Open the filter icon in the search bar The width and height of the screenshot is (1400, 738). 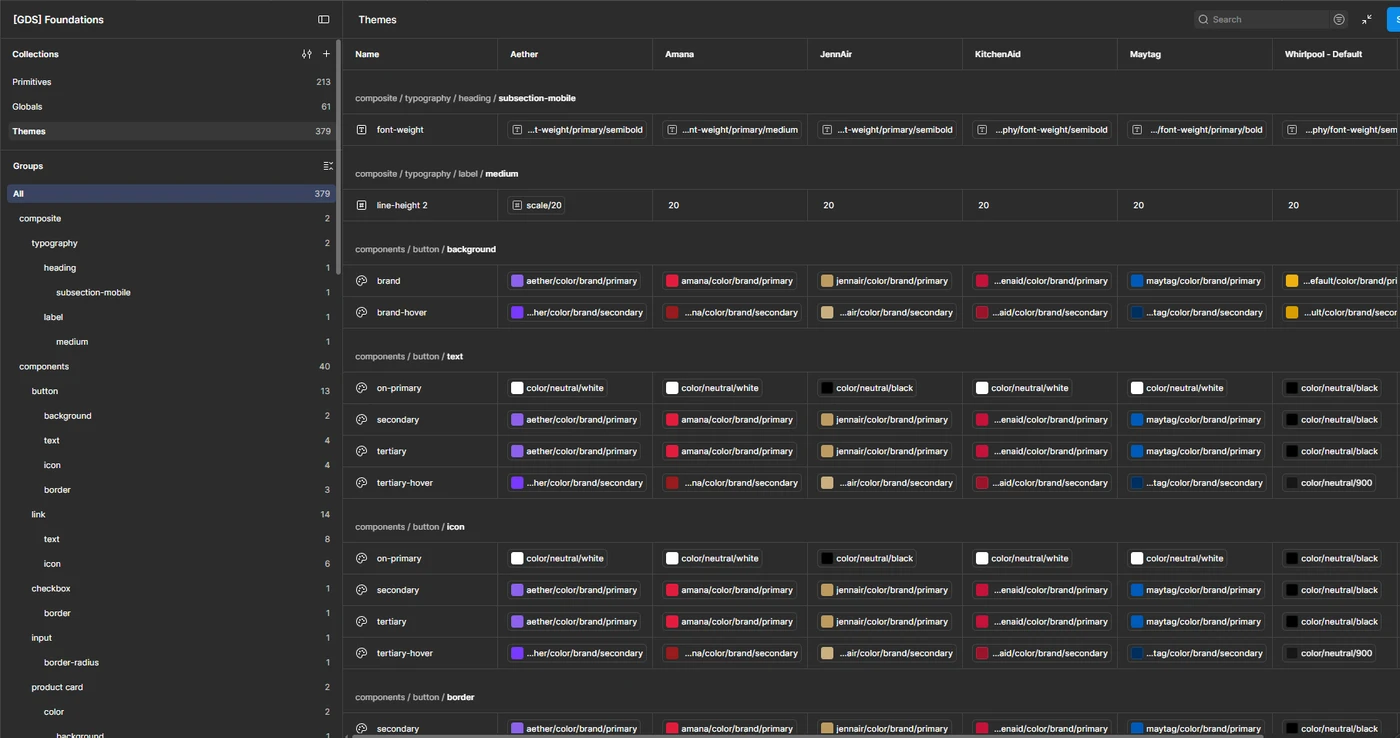click(1339, 19)
